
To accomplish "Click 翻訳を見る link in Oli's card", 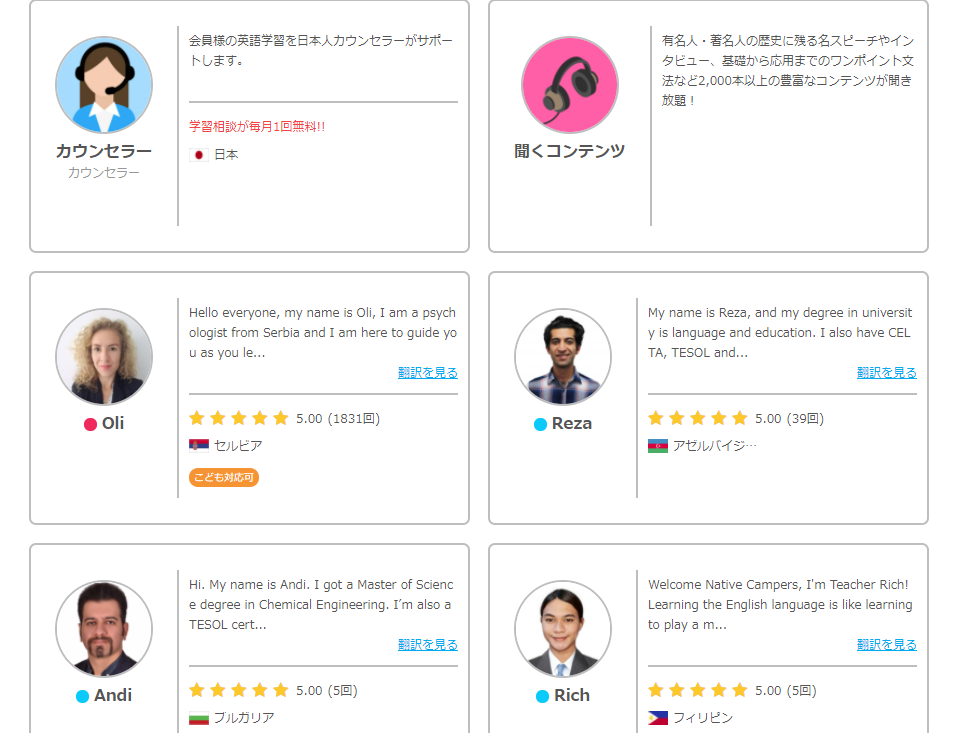I will coord(427,373).
